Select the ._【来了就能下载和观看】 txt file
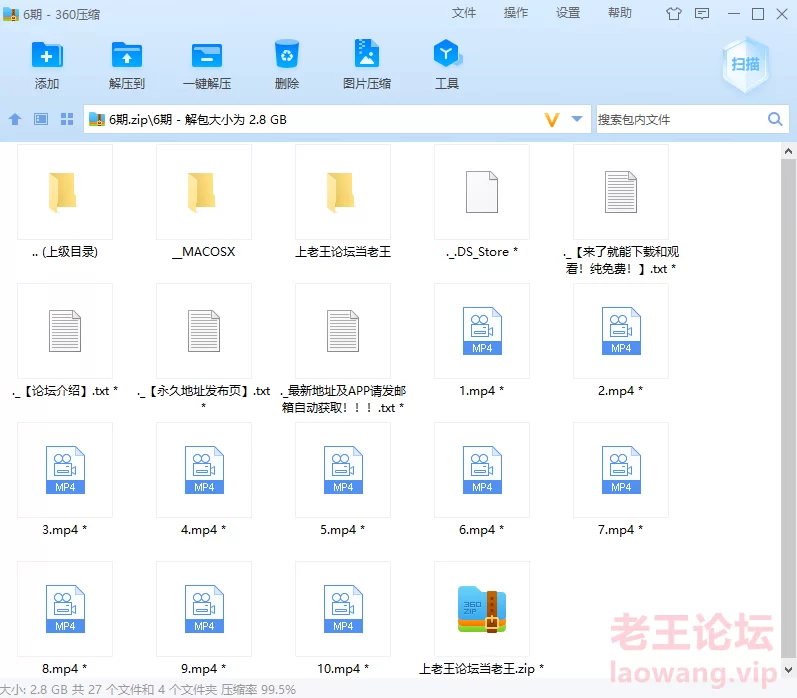This screenshot has height=698, width=797. pos(621,209)
